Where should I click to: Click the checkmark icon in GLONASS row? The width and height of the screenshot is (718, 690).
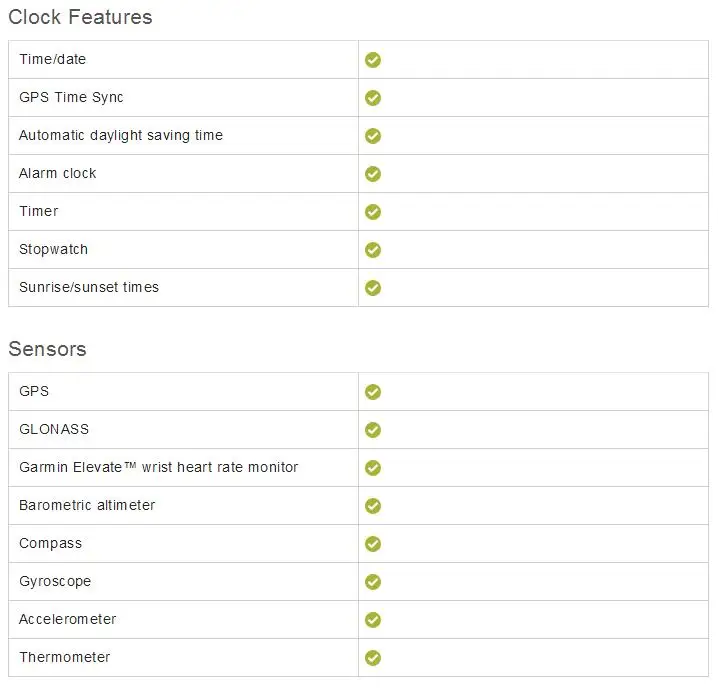[x=373, y=430]
